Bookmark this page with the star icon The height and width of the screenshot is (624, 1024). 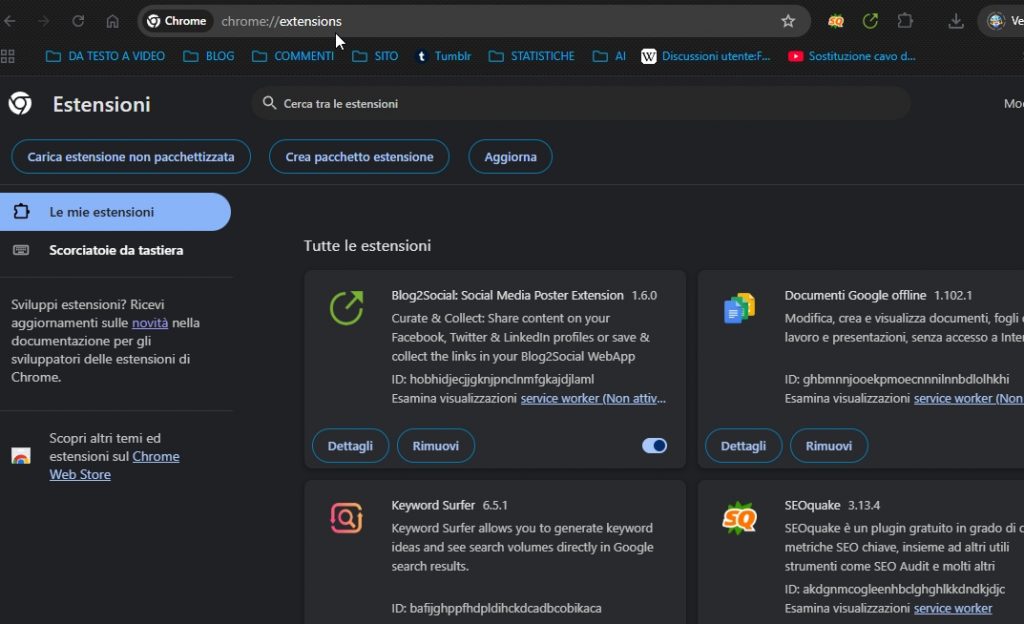(788, 21)
